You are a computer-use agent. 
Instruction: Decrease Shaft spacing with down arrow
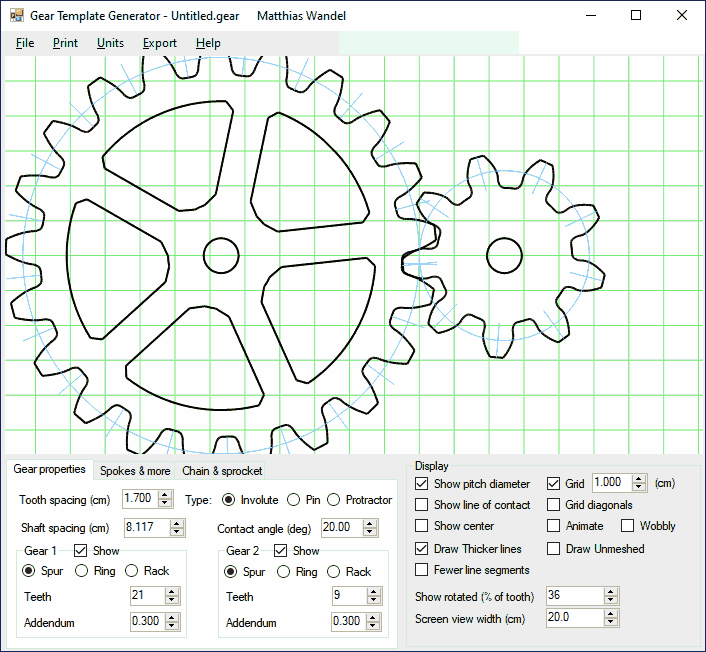166,532
